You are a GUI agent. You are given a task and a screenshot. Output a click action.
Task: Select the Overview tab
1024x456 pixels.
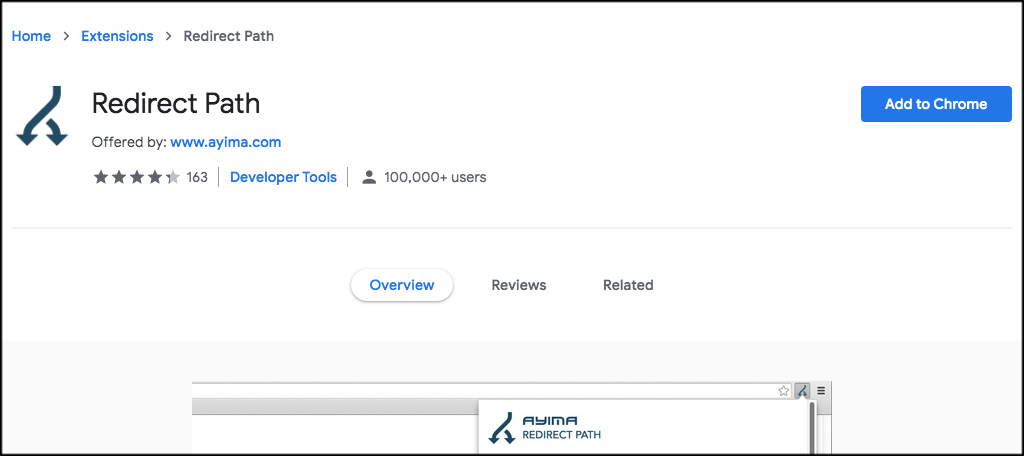(x=402, y=285)
